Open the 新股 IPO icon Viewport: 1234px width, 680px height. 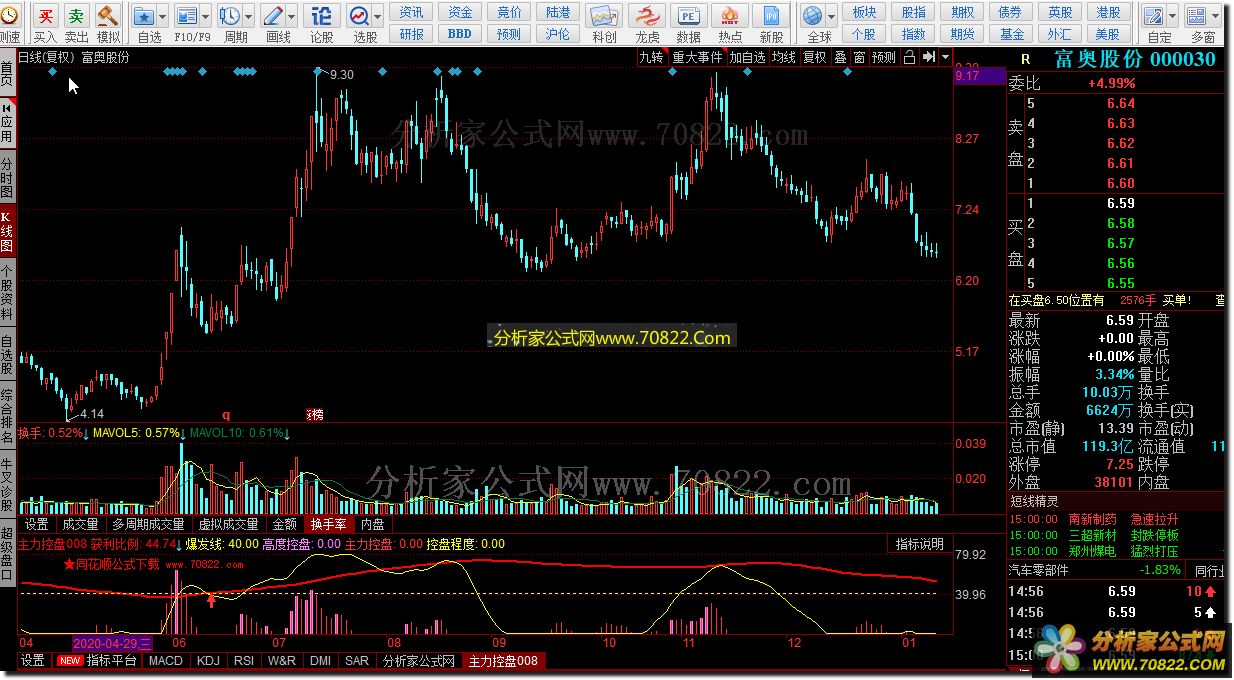click(x=771, y=17)
